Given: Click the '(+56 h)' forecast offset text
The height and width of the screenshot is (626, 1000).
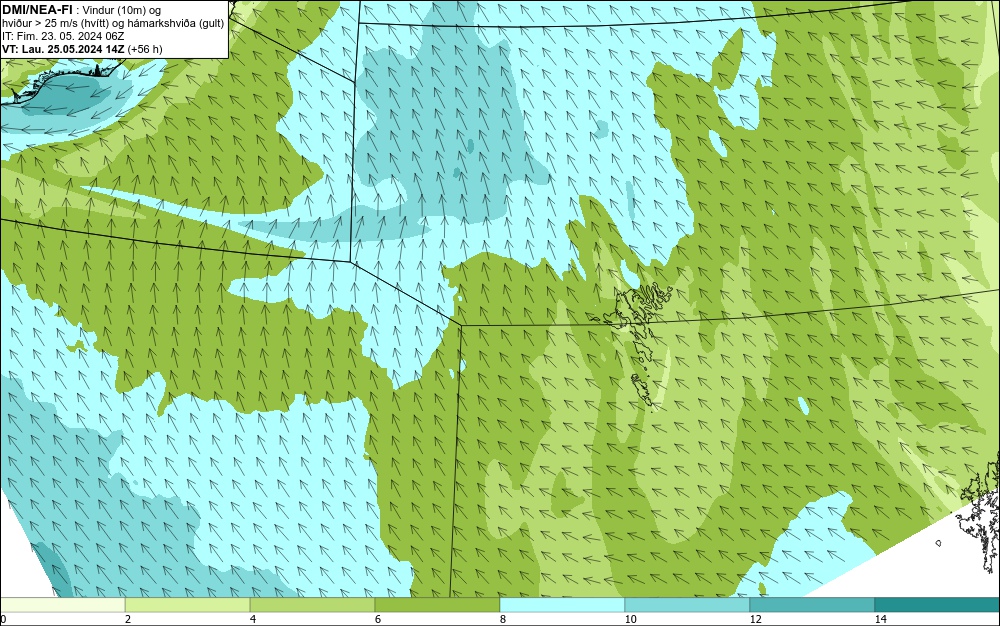Looking at the screenshot, I should [145, 49].
